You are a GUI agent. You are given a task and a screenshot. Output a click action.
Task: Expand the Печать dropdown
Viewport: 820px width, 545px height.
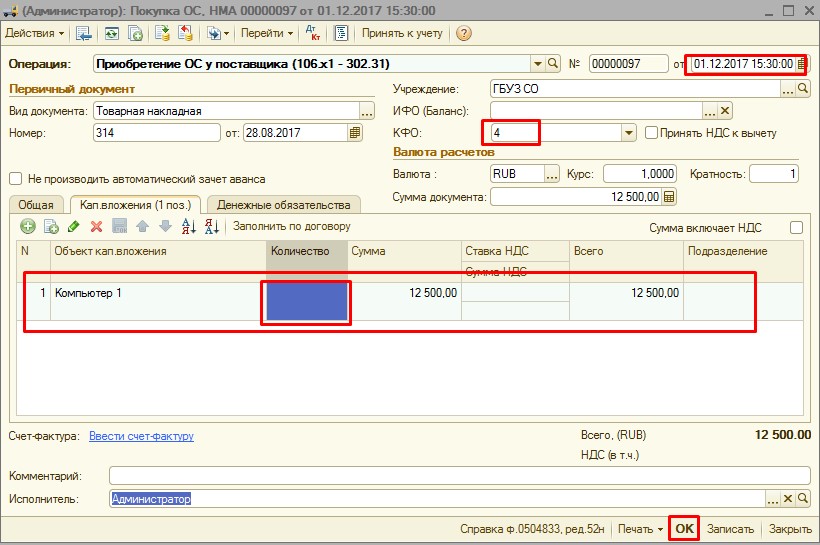641,528
